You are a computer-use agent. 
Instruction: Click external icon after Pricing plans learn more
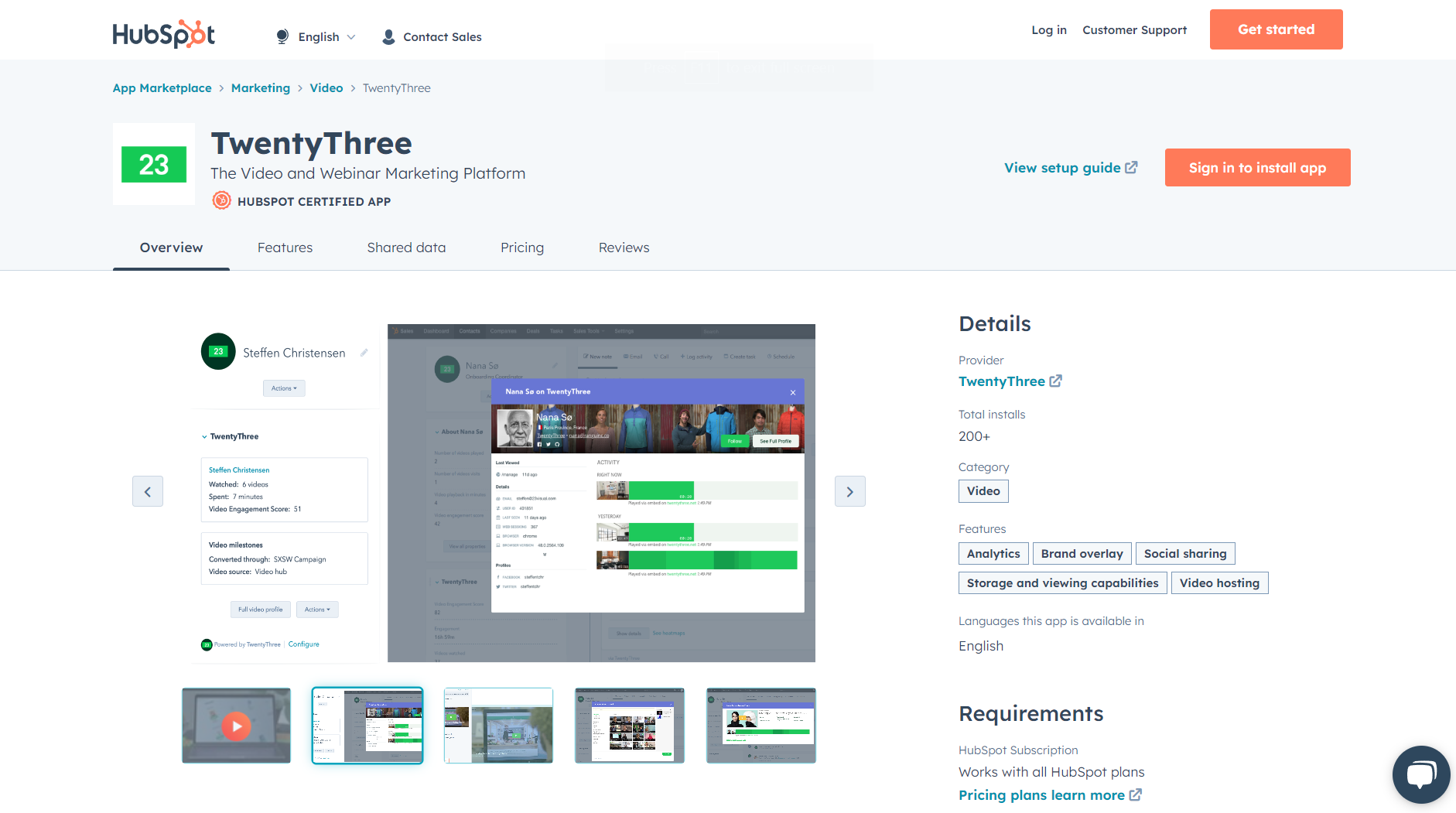coord(1135,794)
